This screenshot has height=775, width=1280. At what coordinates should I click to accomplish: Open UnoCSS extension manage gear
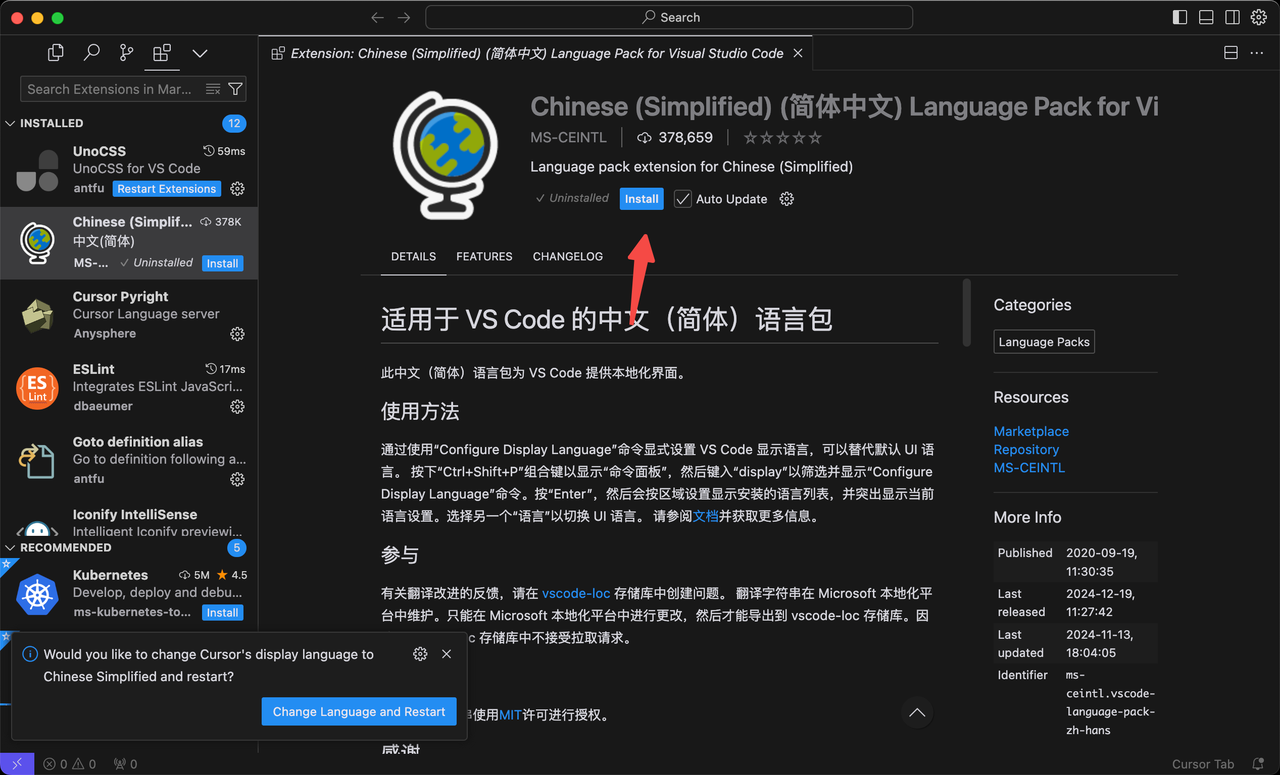click(237, 189)
